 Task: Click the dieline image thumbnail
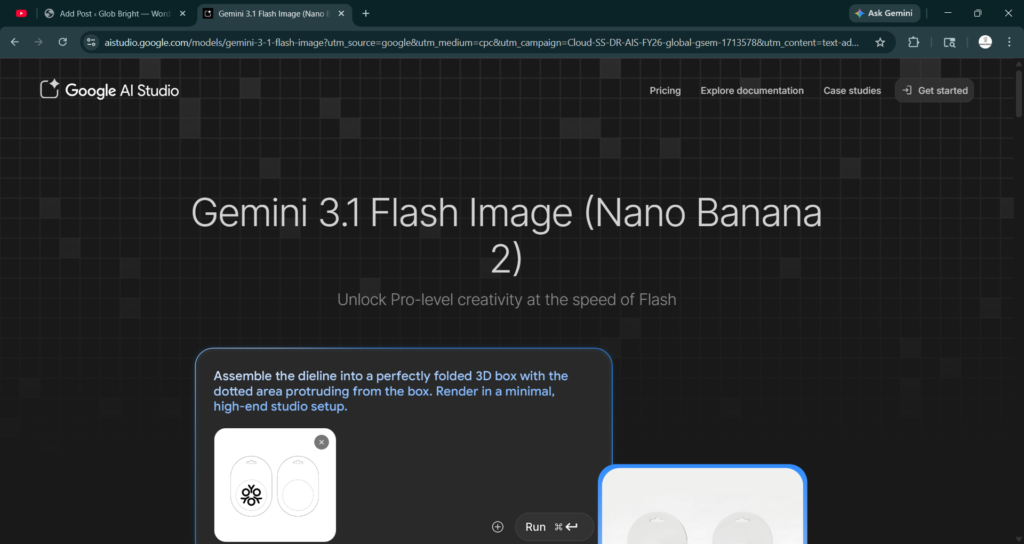[275, 487]
